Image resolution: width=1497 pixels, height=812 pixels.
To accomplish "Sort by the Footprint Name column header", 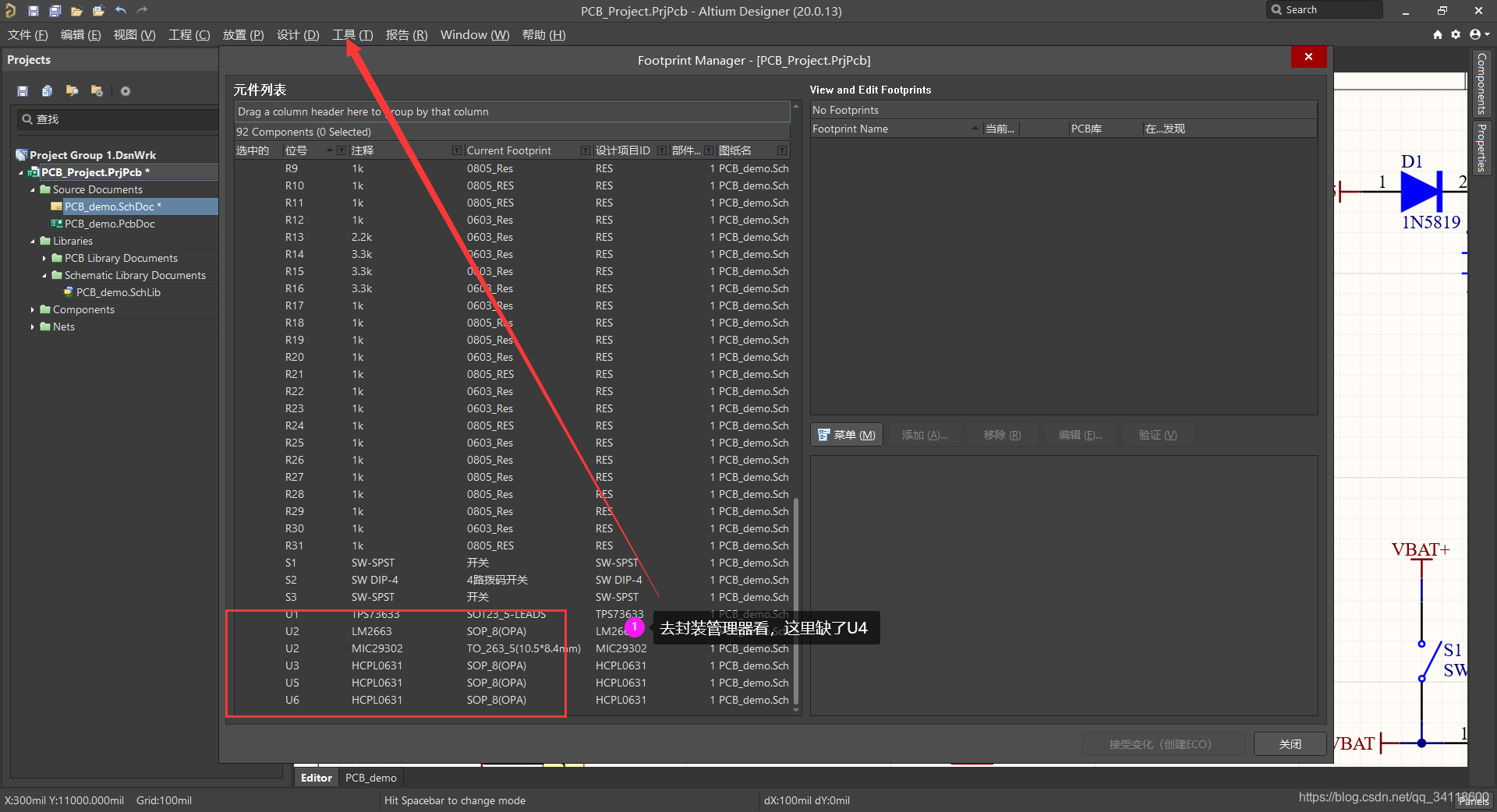I will [895, 129].
